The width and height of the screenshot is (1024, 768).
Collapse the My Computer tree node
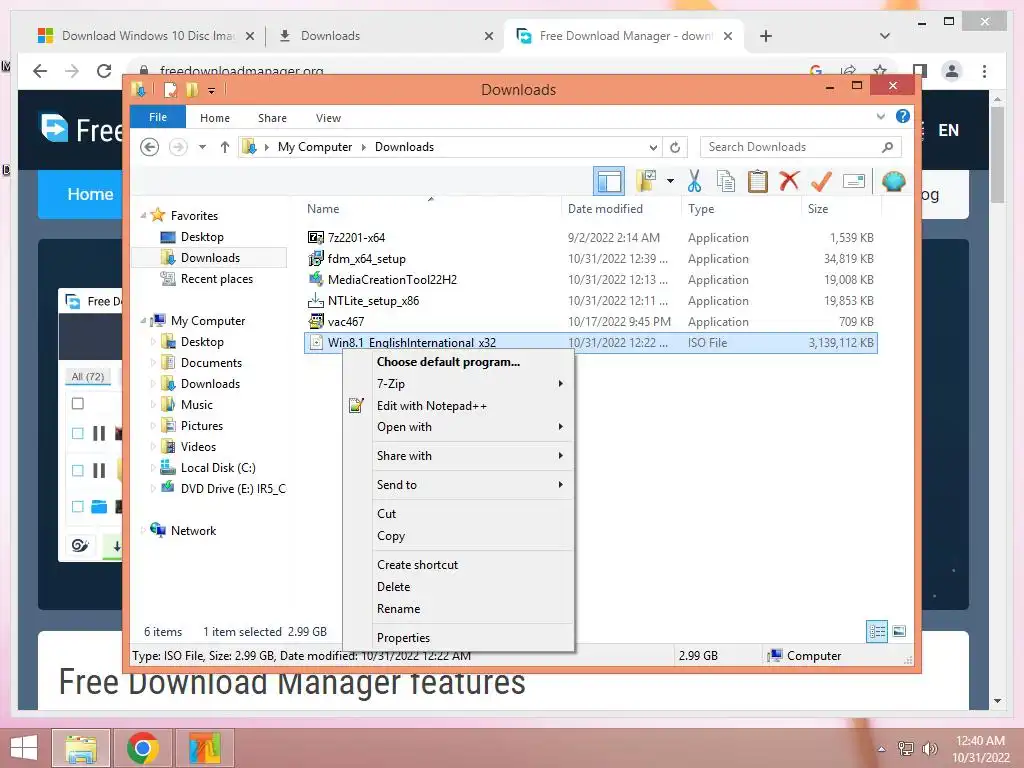tap(143, 320)
